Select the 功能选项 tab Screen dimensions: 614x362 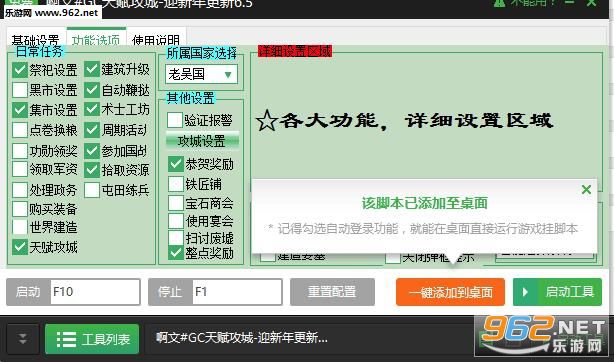[x=96, y=38]
